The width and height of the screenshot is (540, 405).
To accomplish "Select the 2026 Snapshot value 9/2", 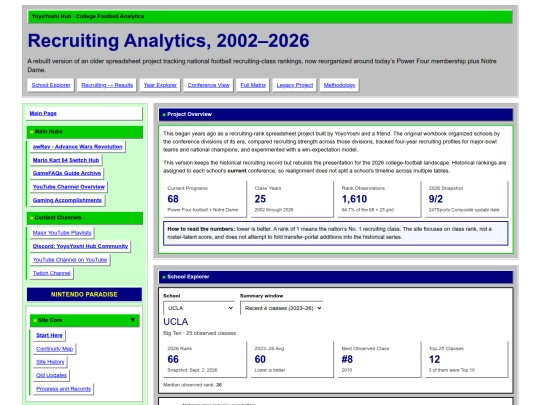I will (436, 199).
